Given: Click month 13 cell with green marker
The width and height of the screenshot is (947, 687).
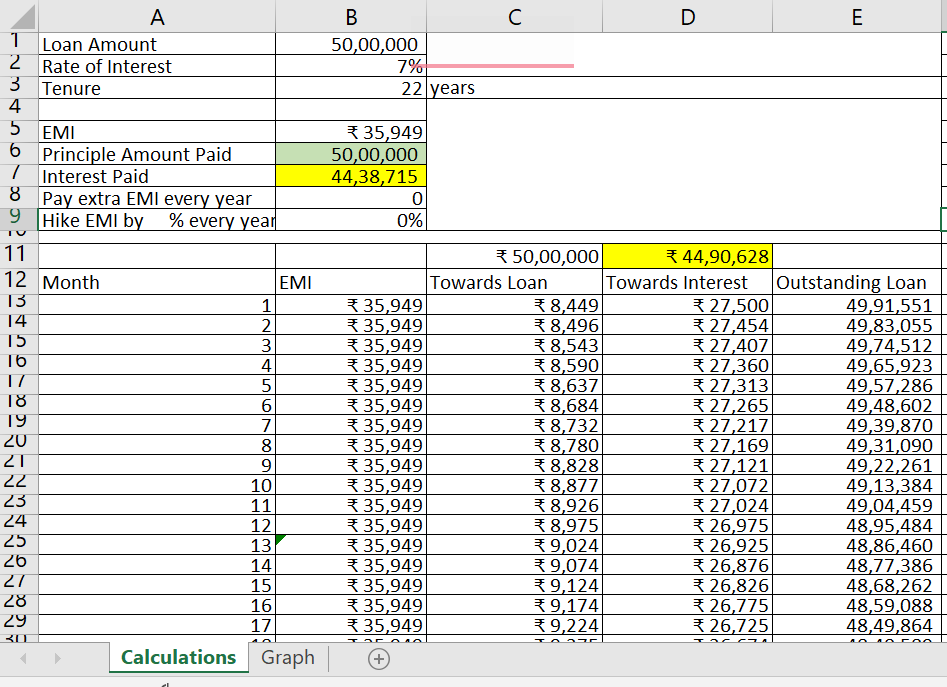Looking at the screenshot, I should (x=157, y=545).
